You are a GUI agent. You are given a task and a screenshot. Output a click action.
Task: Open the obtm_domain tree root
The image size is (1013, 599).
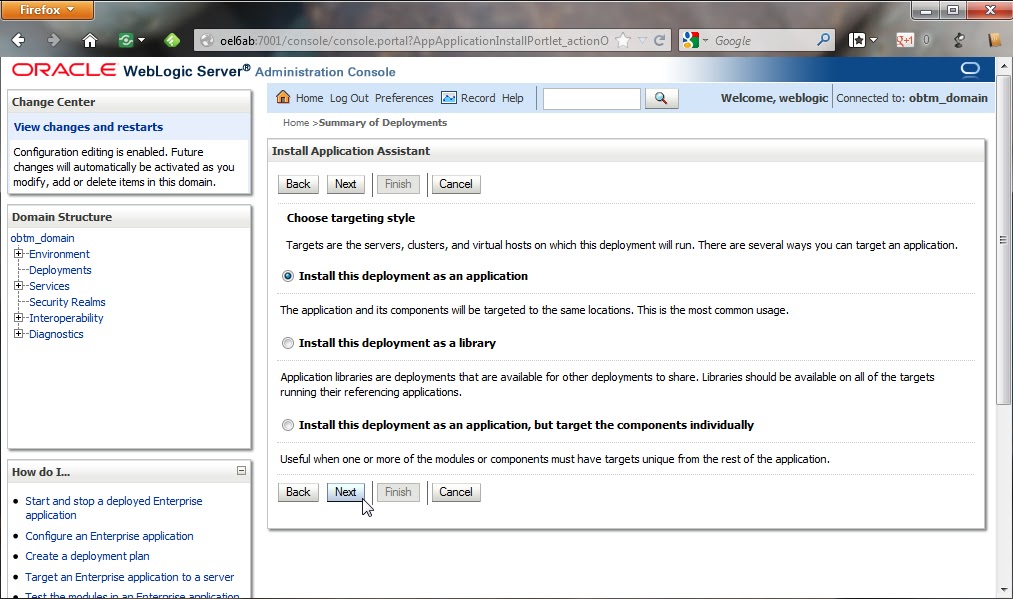(x=43, y=238)
